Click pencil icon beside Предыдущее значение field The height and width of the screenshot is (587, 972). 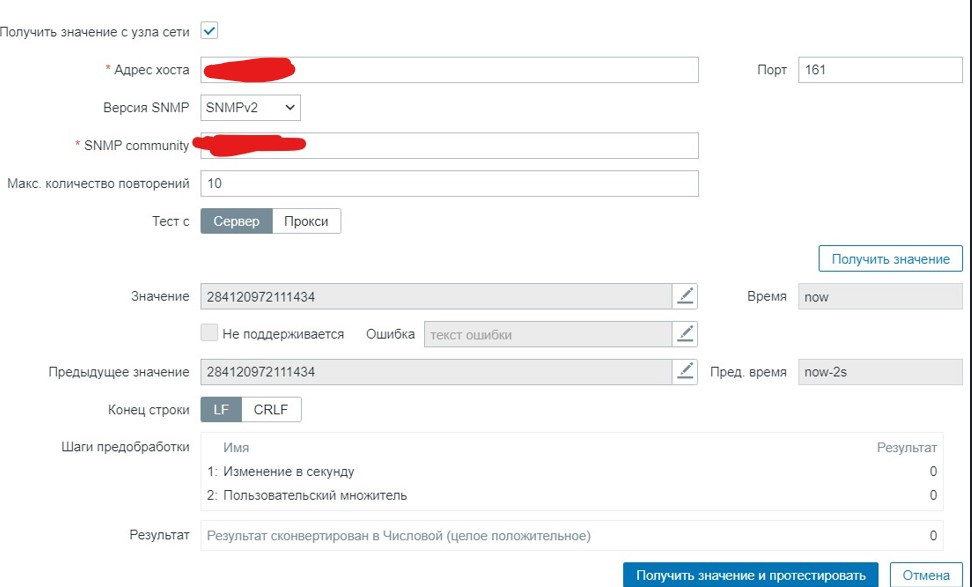(x=685, y=371)
